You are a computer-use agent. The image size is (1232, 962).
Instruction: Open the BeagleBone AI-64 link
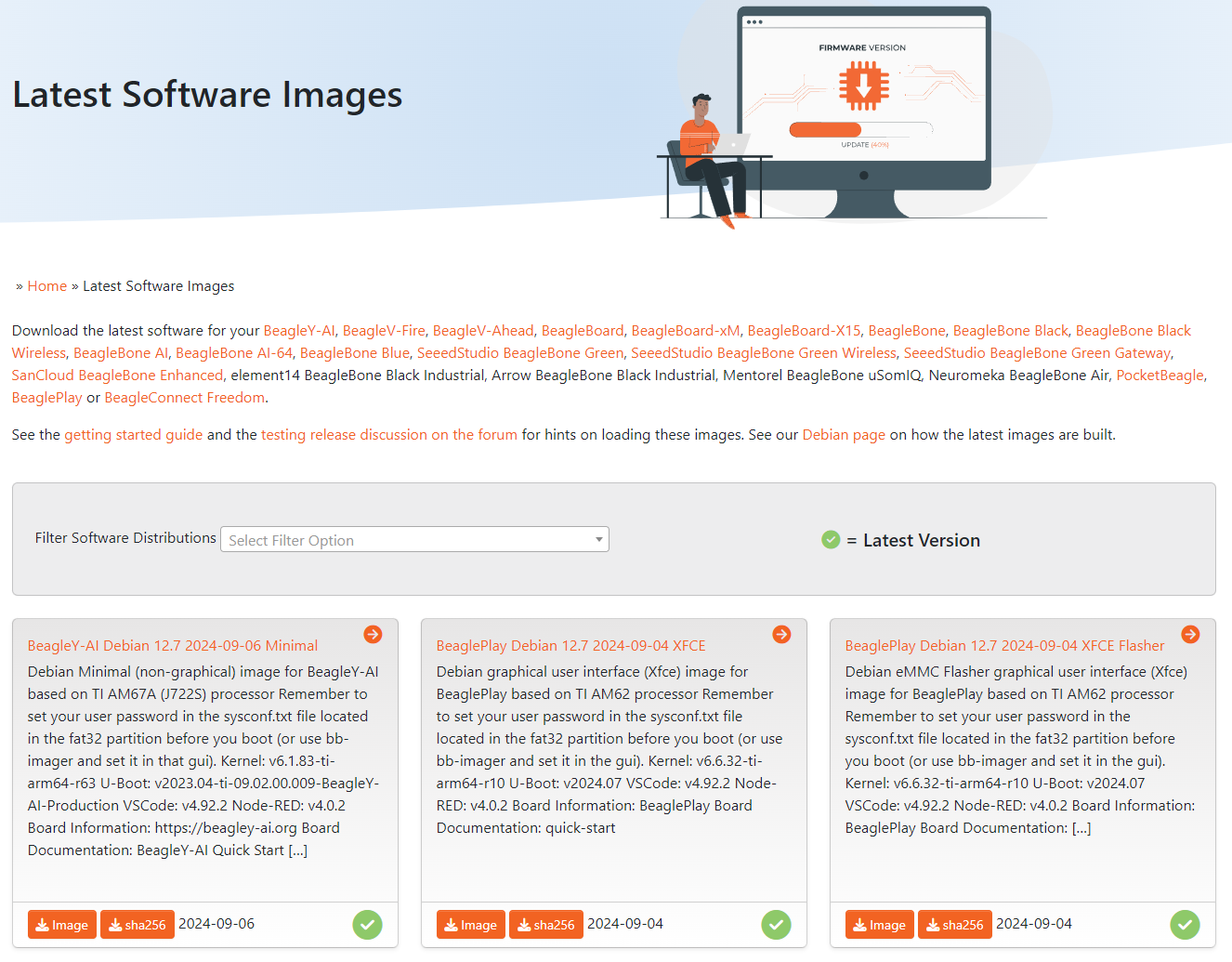coord(234,353)
